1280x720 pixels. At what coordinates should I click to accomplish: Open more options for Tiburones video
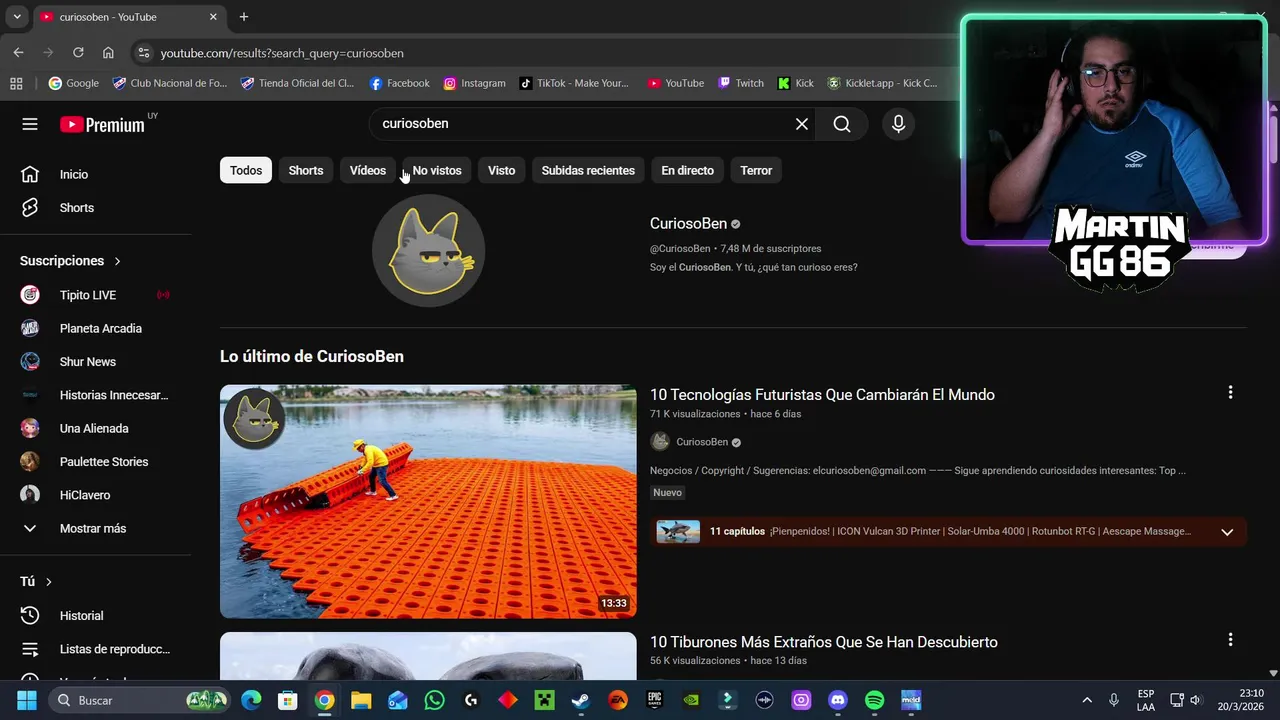coord(1230,640)
